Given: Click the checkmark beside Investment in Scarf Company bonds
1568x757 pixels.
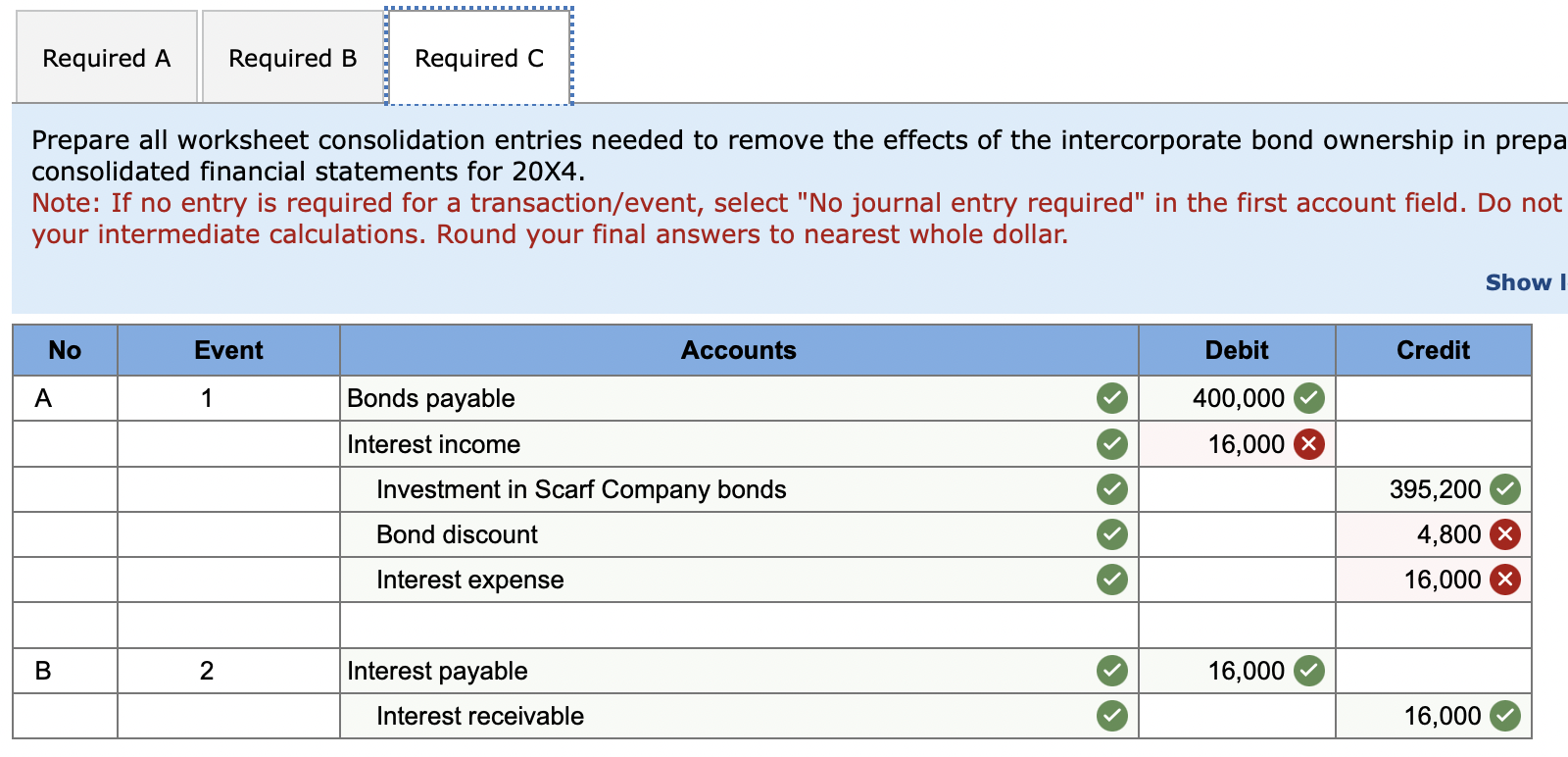Looking at the screenshot, I should click(1110, 489).
